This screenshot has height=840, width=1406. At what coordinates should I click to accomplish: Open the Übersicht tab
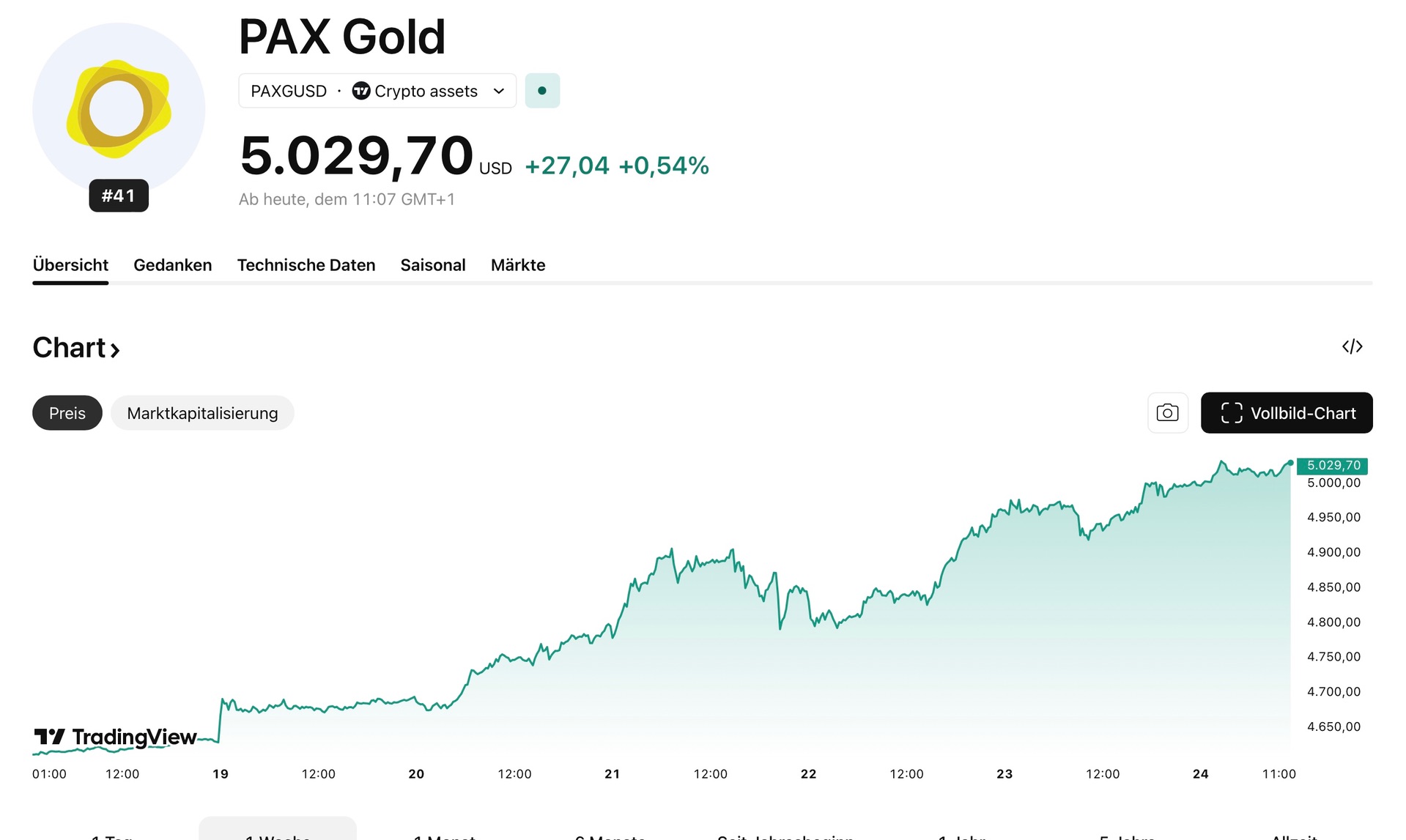(x=70, y=265)
